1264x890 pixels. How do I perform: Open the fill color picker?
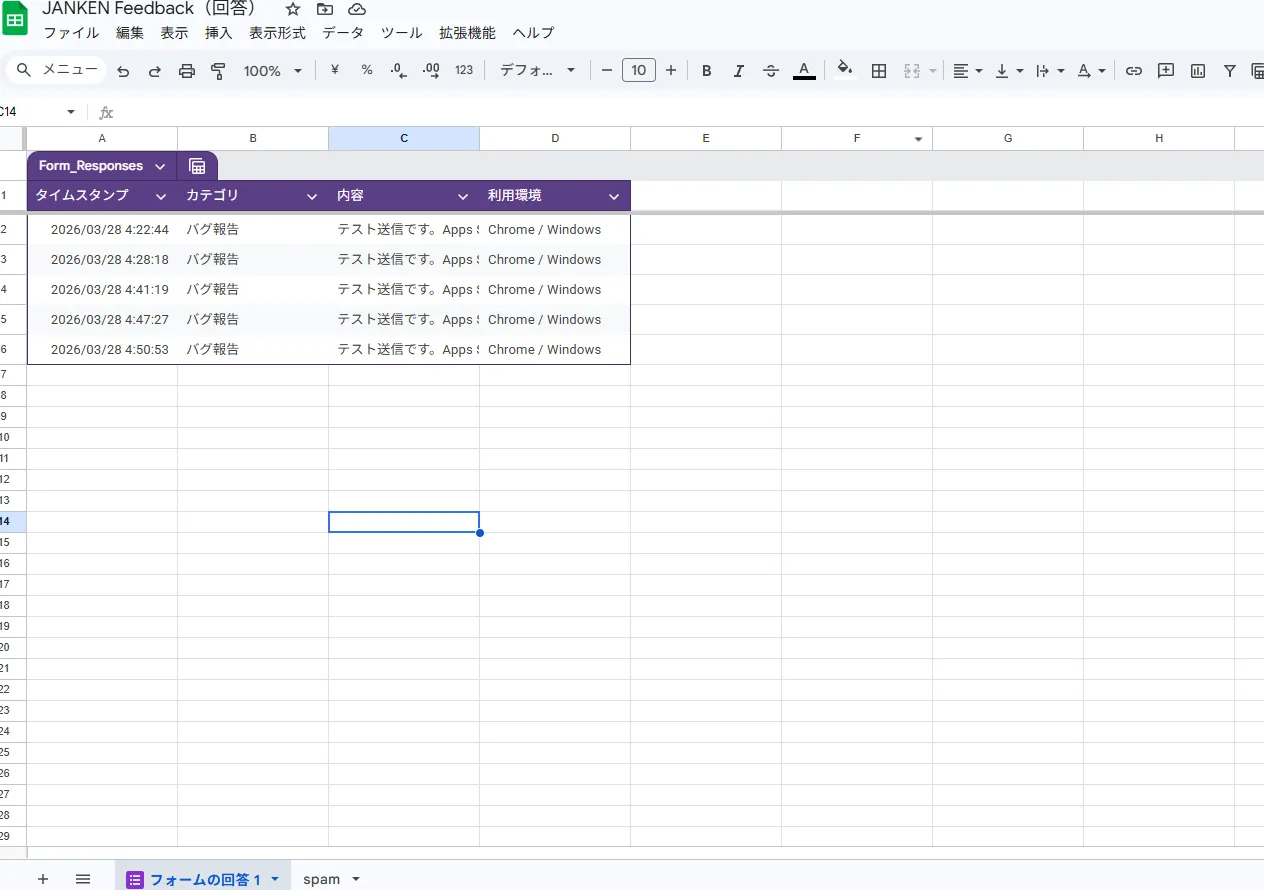click(x=845, y=71)
